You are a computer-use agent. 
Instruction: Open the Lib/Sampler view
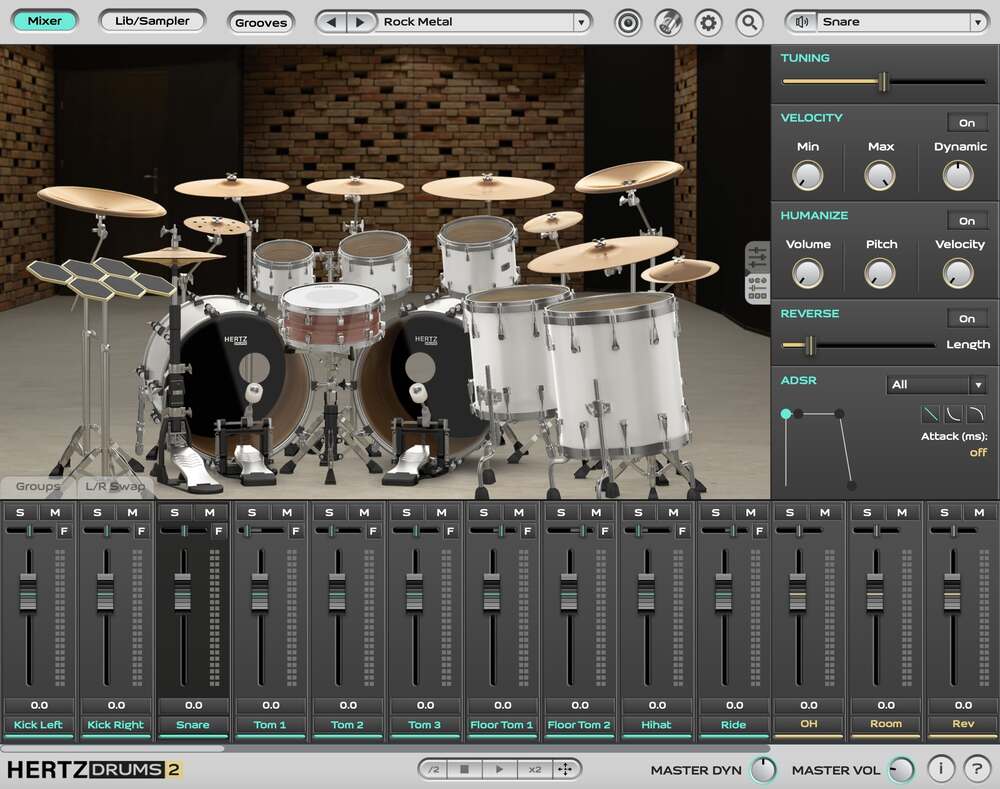[x=152, y=20]
